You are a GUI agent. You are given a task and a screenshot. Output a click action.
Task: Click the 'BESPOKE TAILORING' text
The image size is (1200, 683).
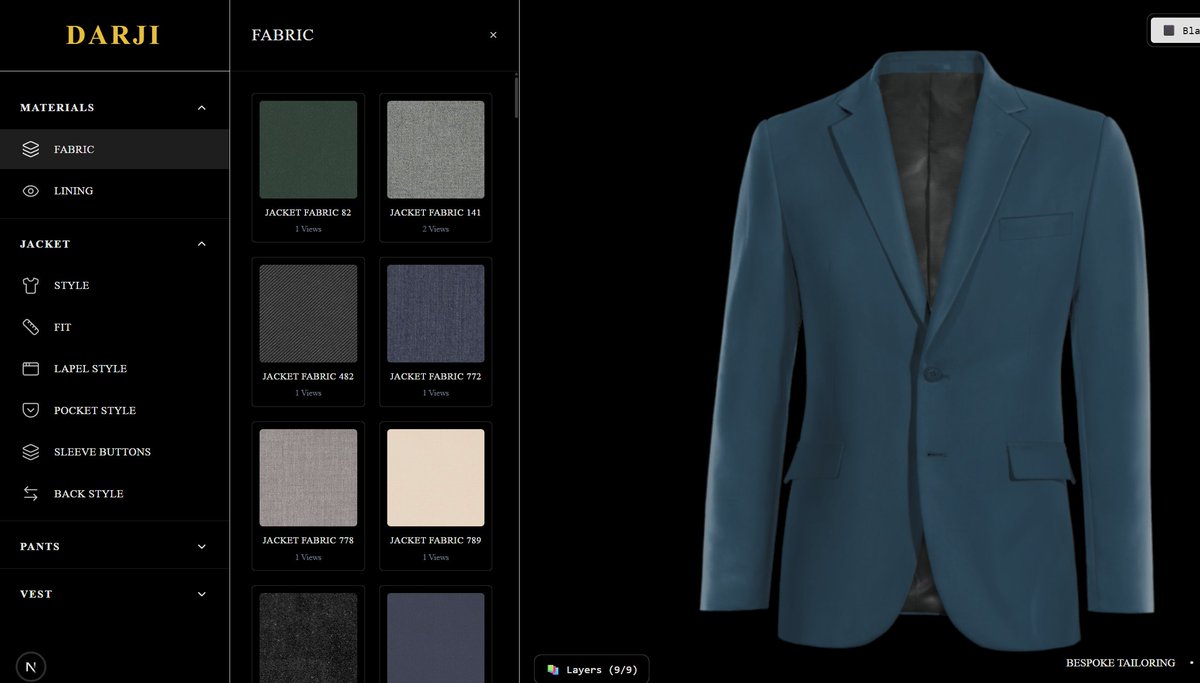(1120, 663)
